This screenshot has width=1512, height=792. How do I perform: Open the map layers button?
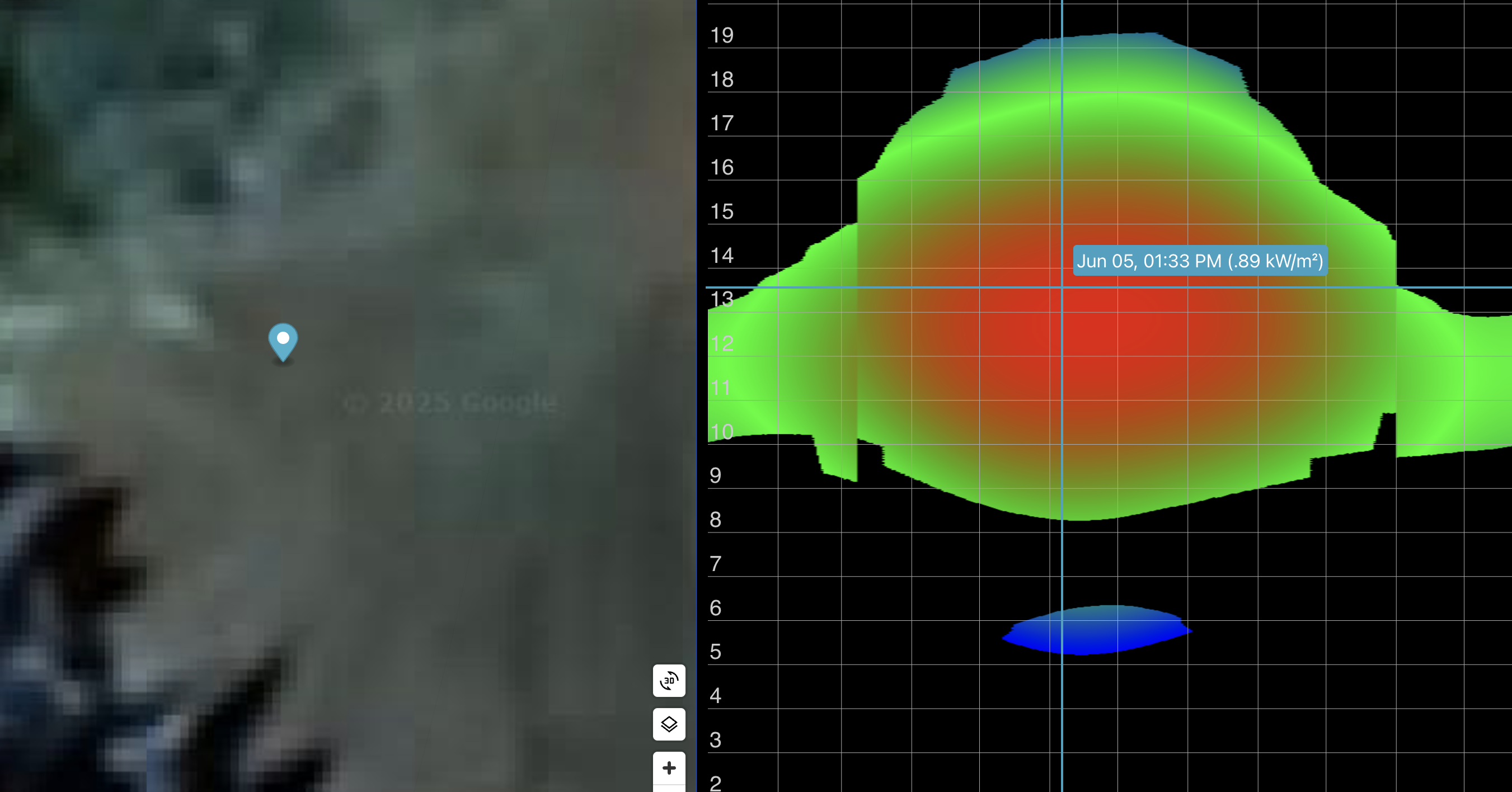point(669,724)
